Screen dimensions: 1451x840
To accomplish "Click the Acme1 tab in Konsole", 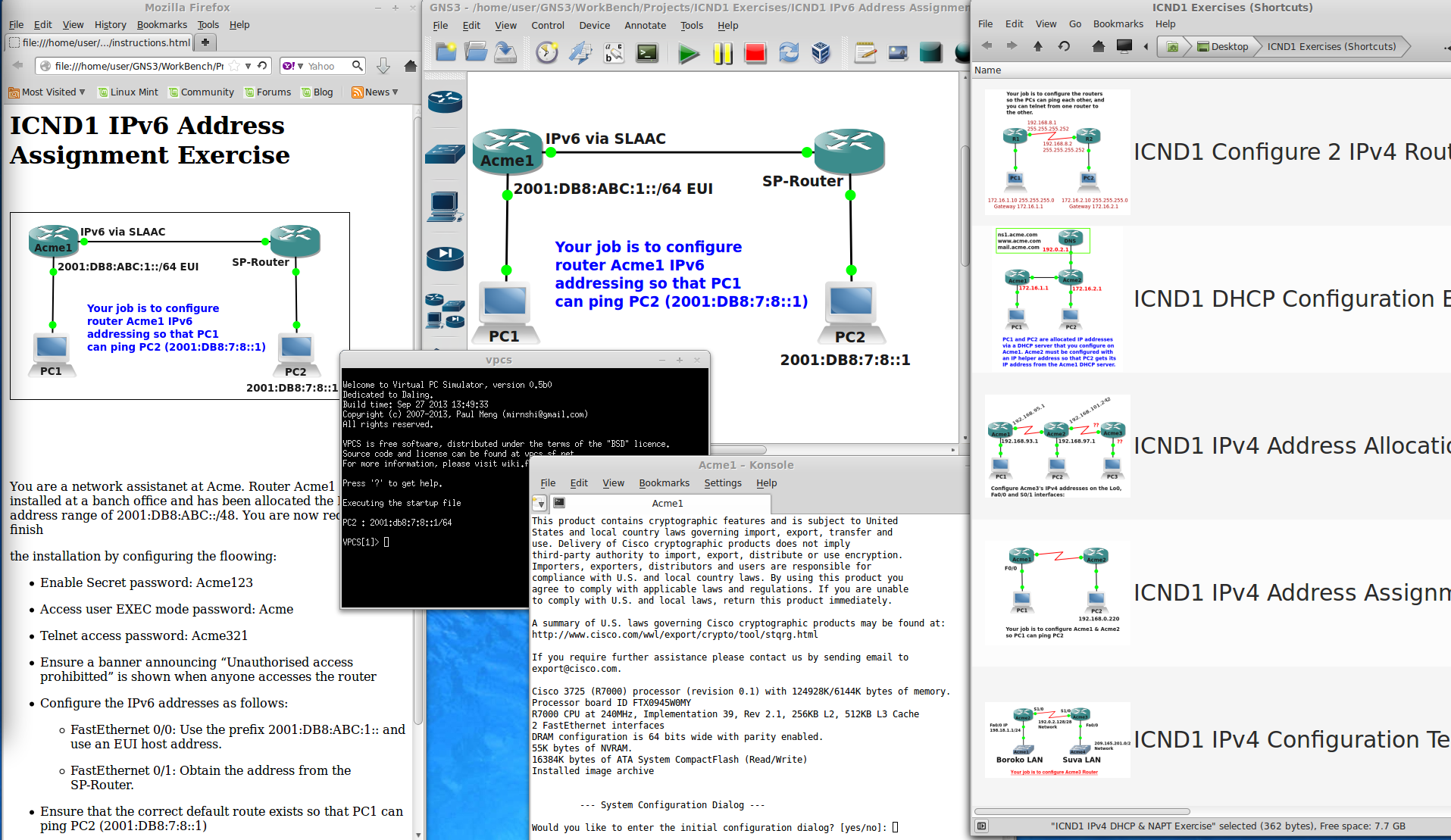I will click(x=667, y=503).
